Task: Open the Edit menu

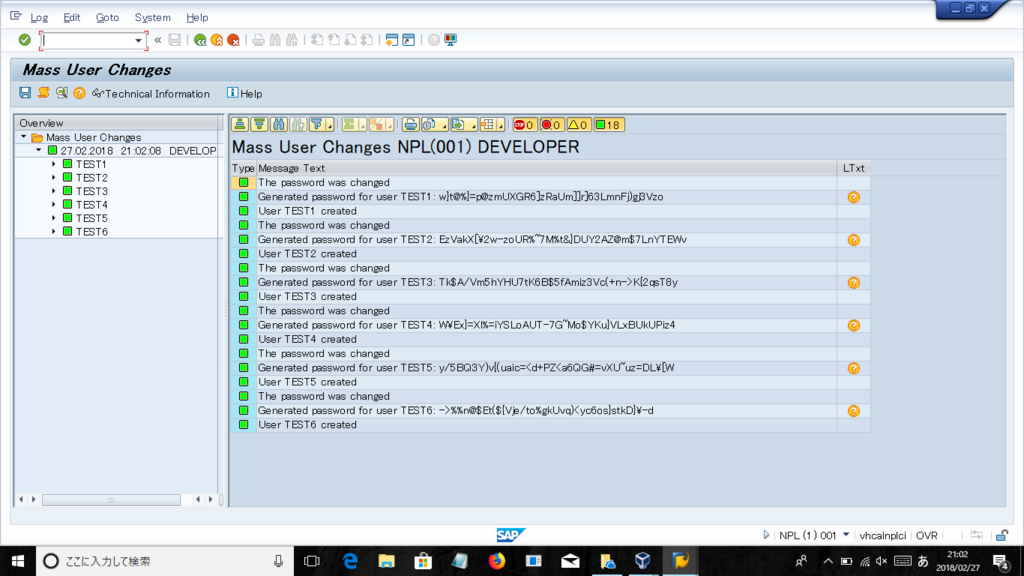Action: coord(72,18)
